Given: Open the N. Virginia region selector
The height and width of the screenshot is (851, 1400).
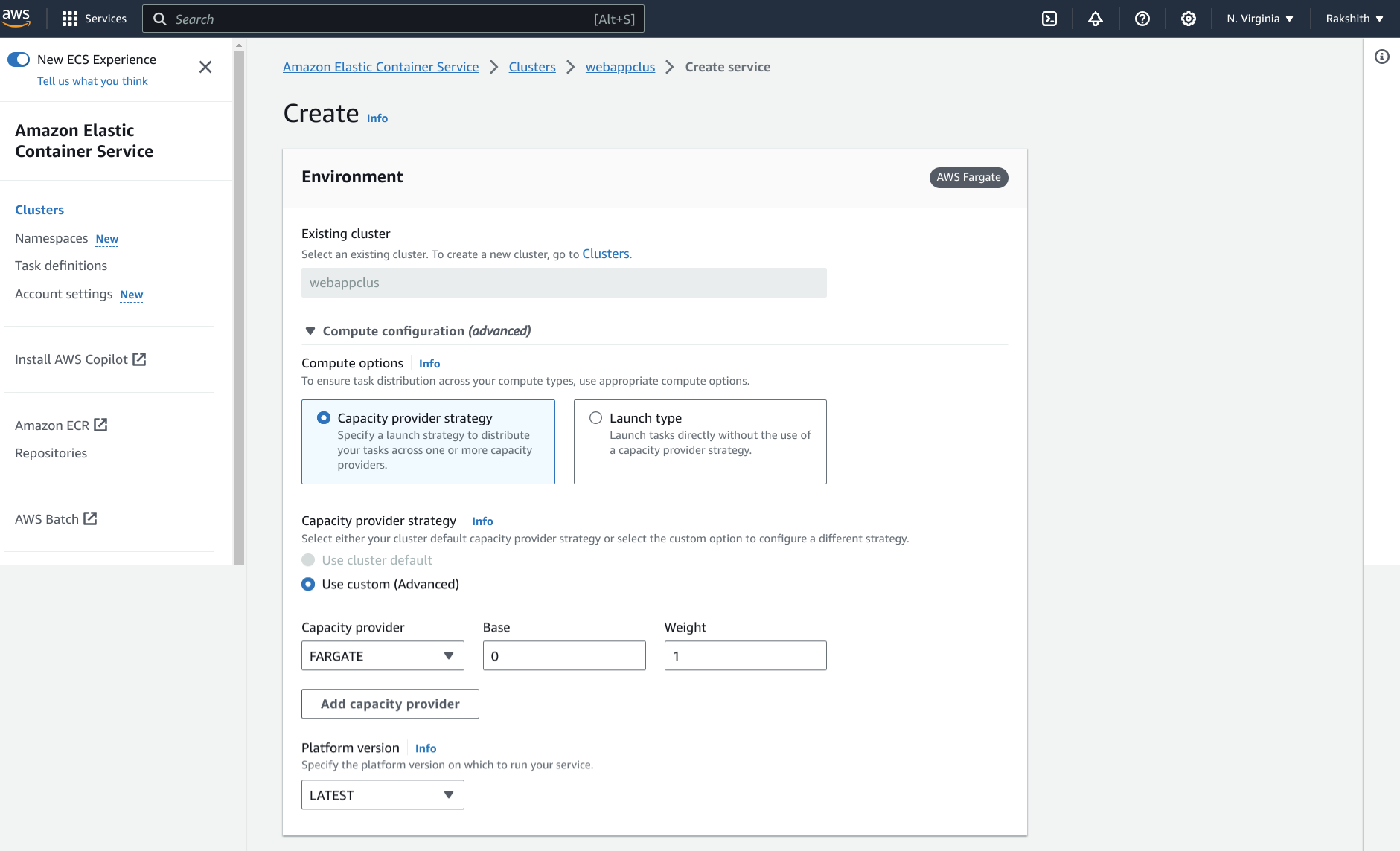Looking at the screenshot, I should tap(1260, 19).
